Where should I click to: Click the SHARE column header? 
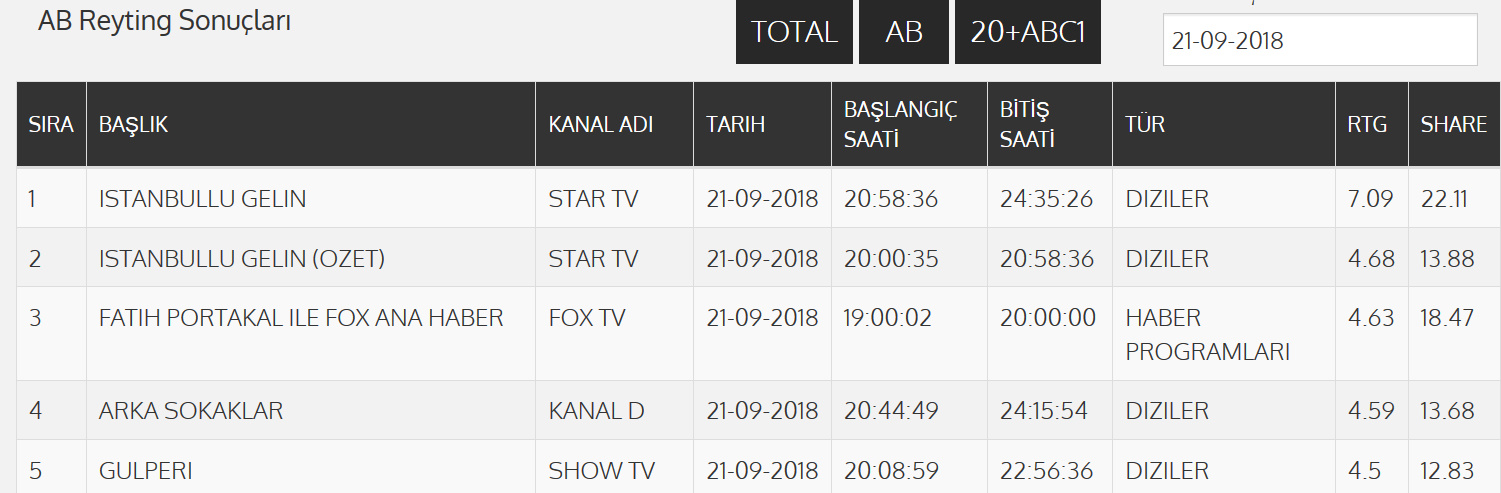1453,125
